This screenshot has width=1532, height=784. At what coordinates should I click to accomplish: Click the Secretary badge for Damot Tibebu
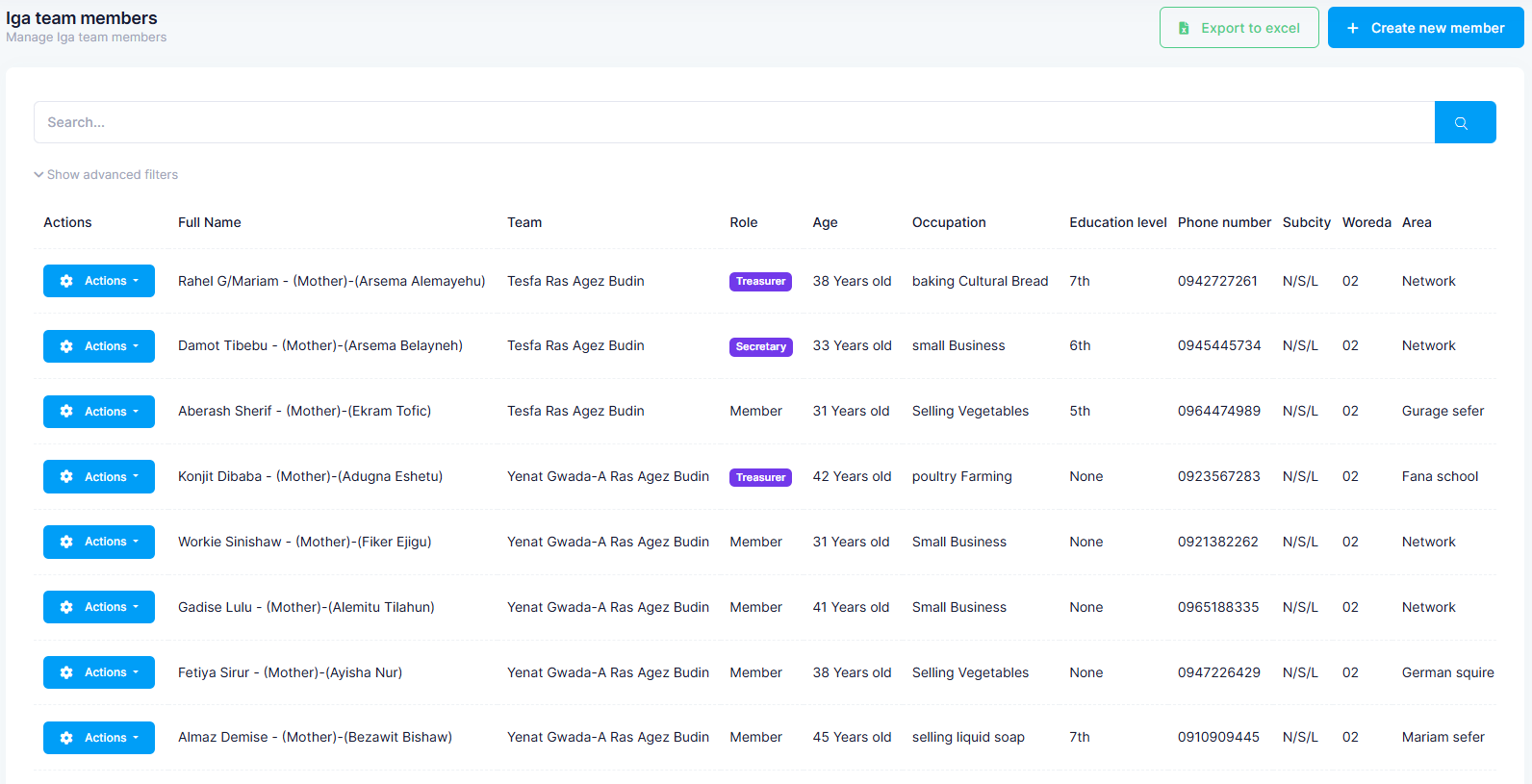point(760,346)
